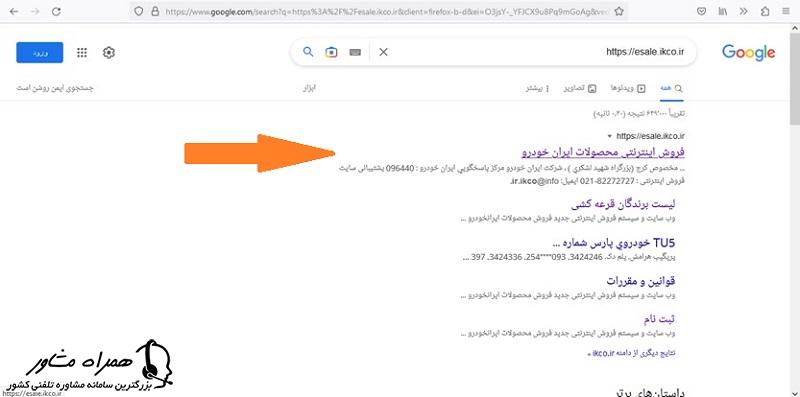Go back using the browser back arrow

(x=14, y=11)
